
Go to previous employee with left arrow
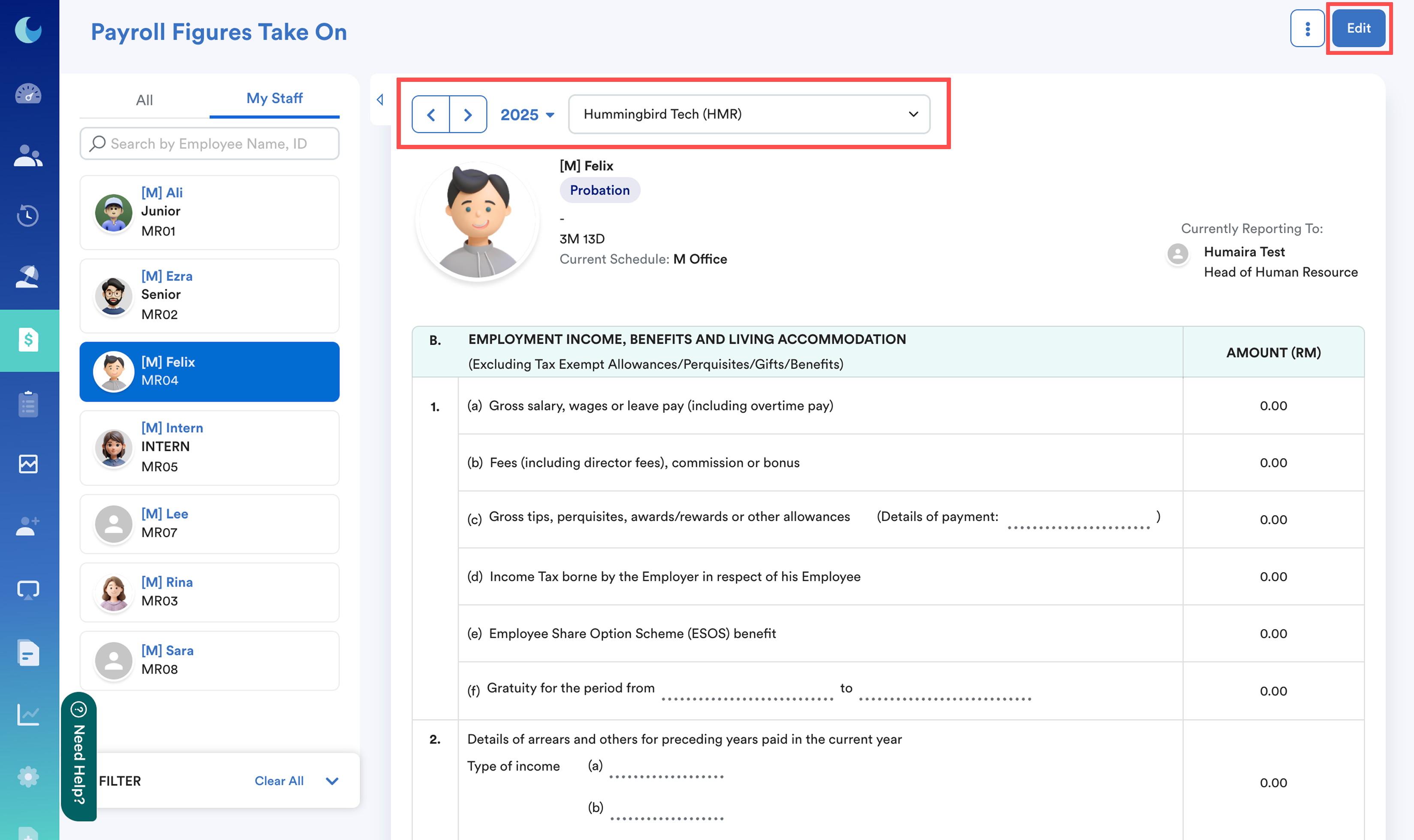tap(431, 115)
